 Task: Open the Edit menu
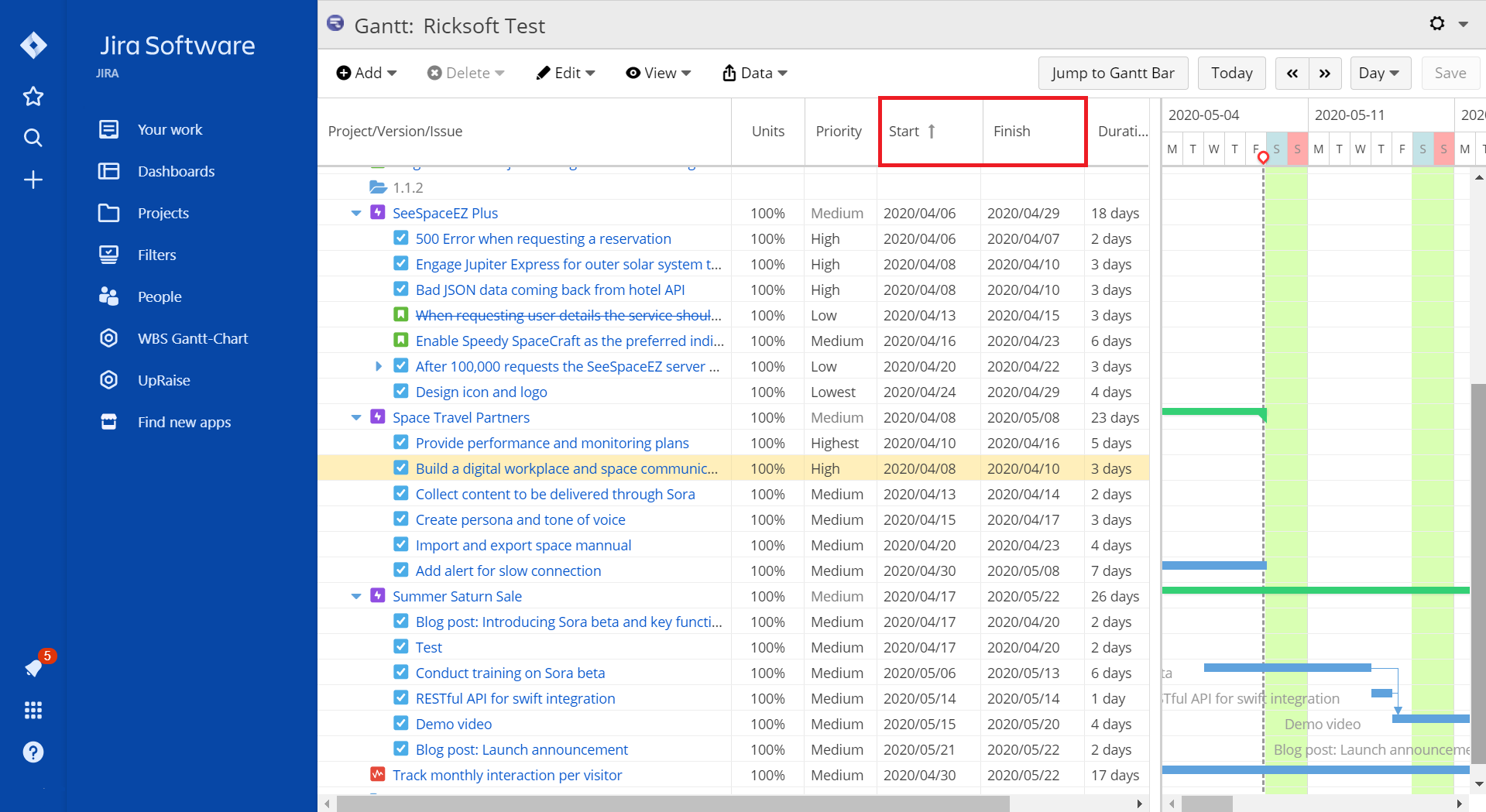(x=566, y=73)
